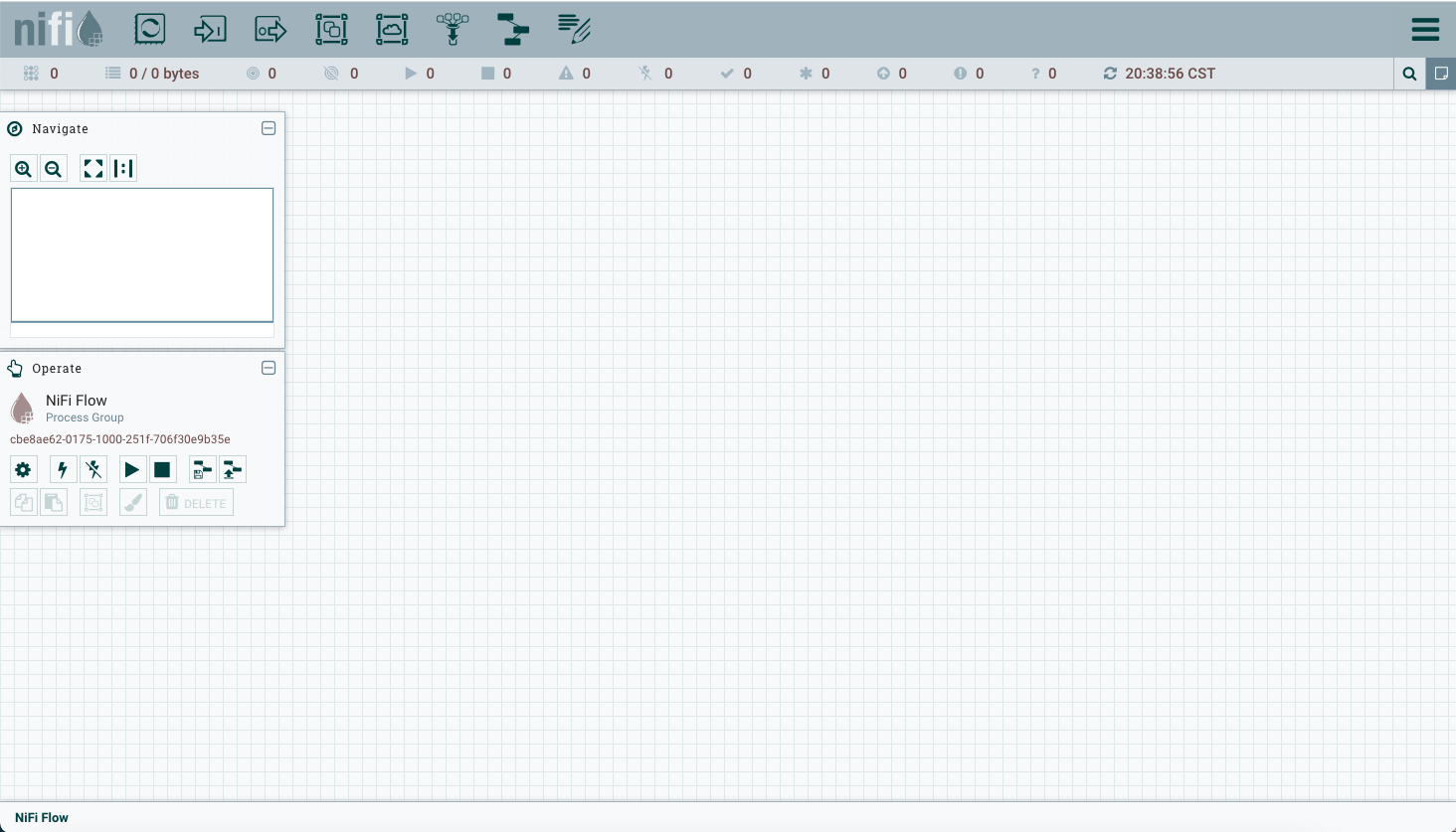Click the birdseye overview box
The width and height of the screenshot is (1456, 832).
(x=142, y=254)
